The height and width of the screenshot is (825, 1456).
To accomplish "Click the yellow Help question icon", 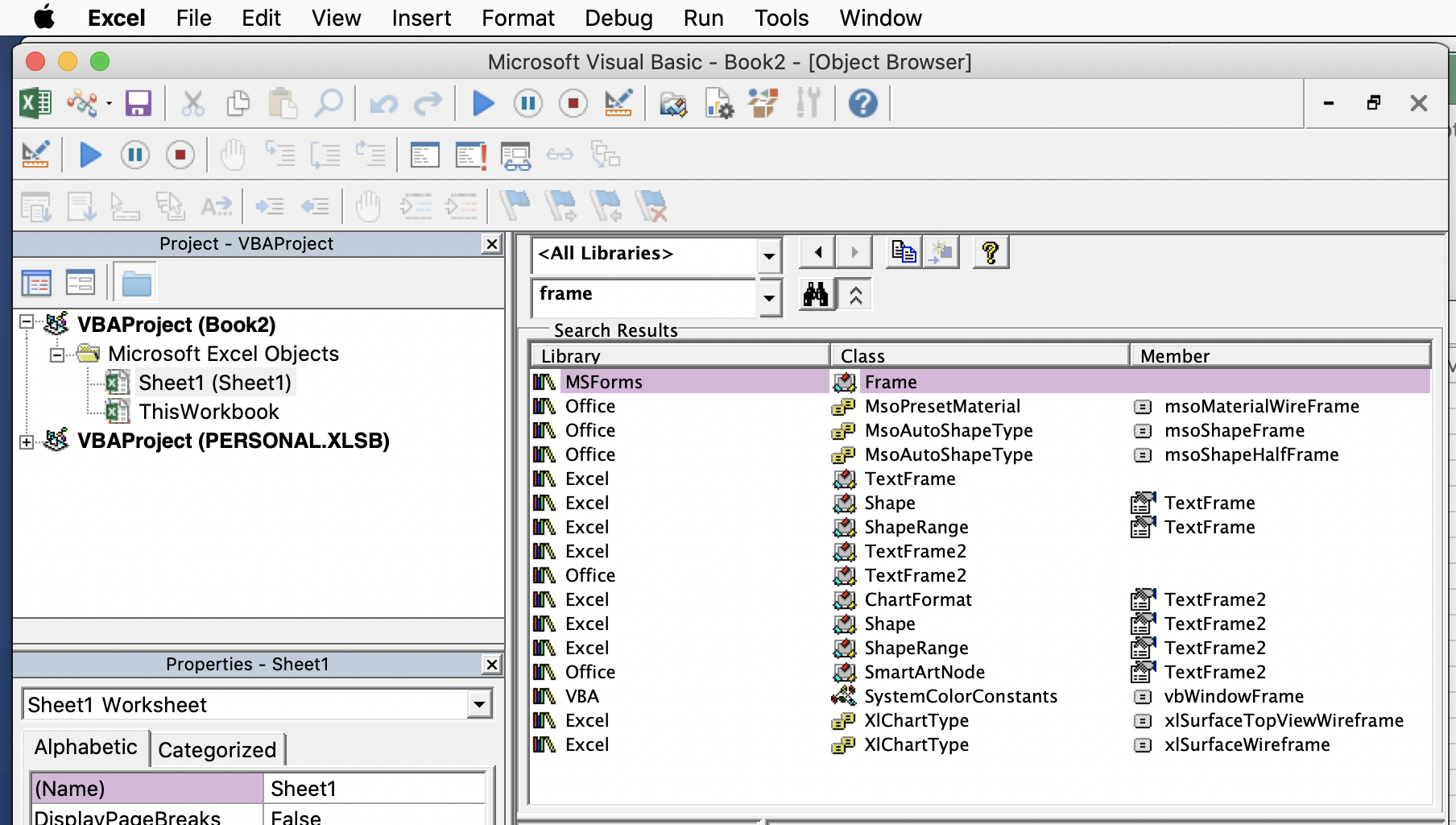I will click(x=991, y=253).
